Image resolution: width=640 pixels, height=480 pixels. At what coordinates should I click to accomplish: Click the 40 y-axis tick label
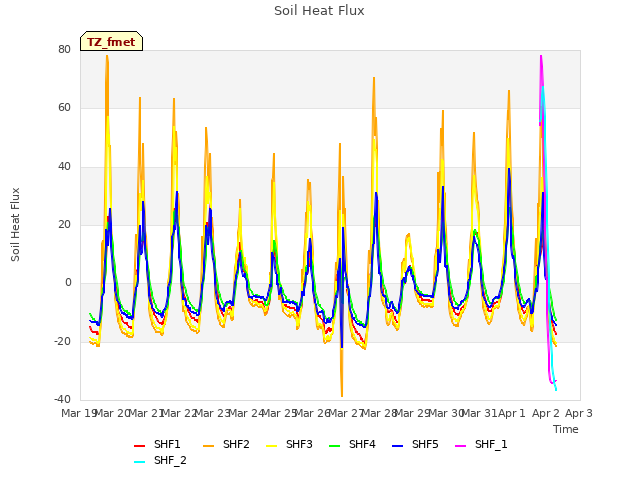[x=64, y=166]
